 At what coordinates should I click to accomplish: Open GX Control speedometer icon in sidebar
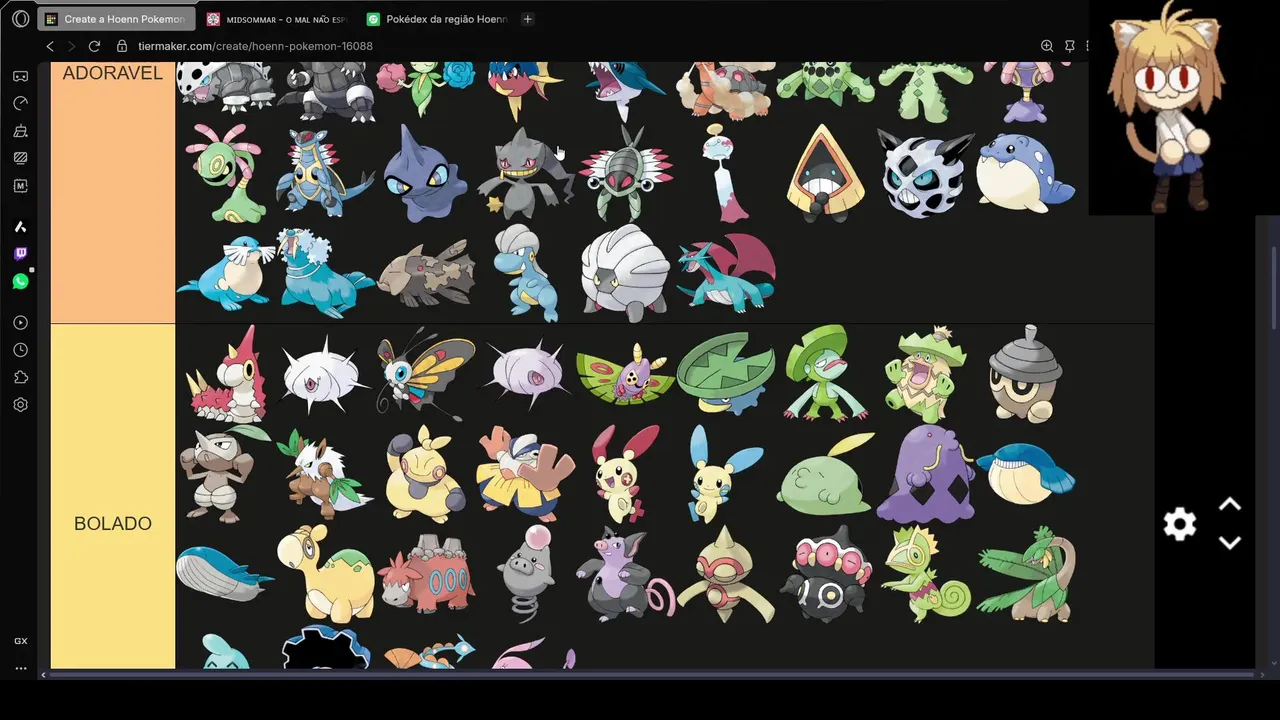[20, 103]
